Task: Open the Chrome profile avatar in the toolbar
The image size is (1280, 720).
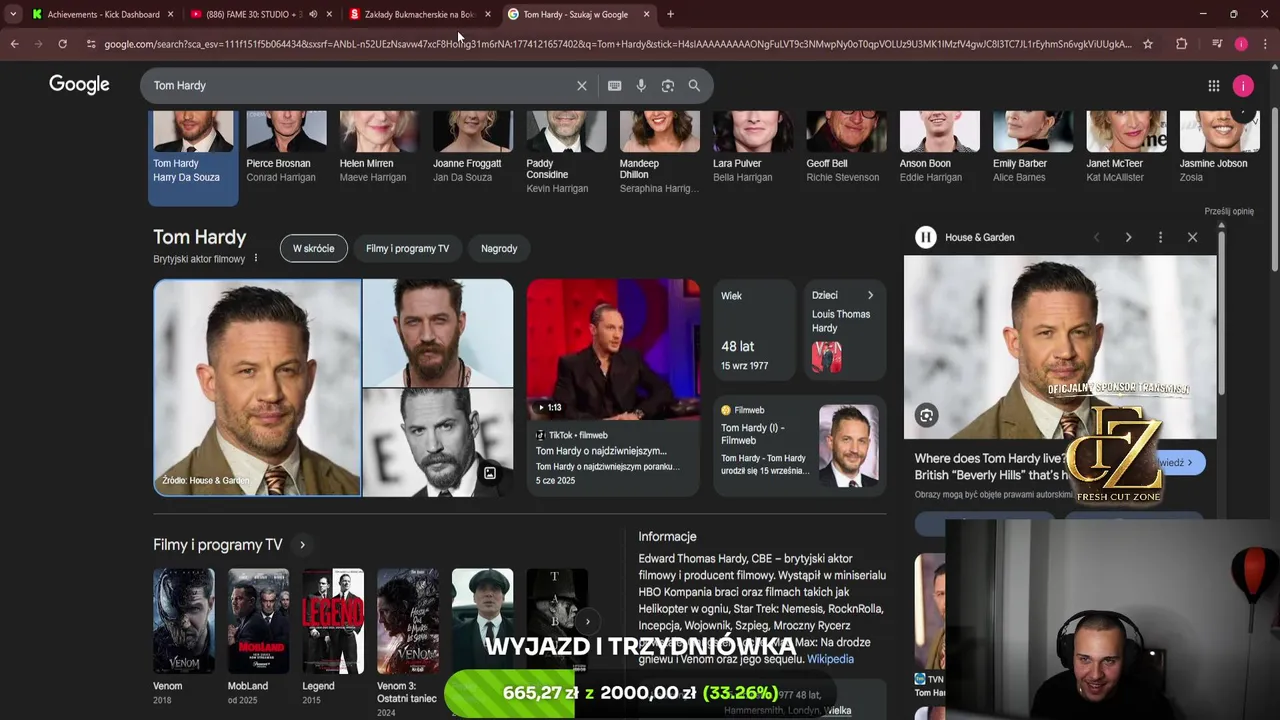Action: point(1241,44)
